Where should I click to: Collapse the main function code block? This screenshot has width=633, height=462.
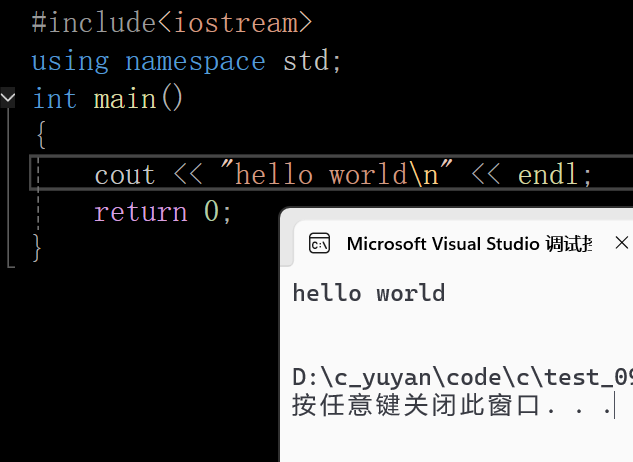[x=8, y=98]
